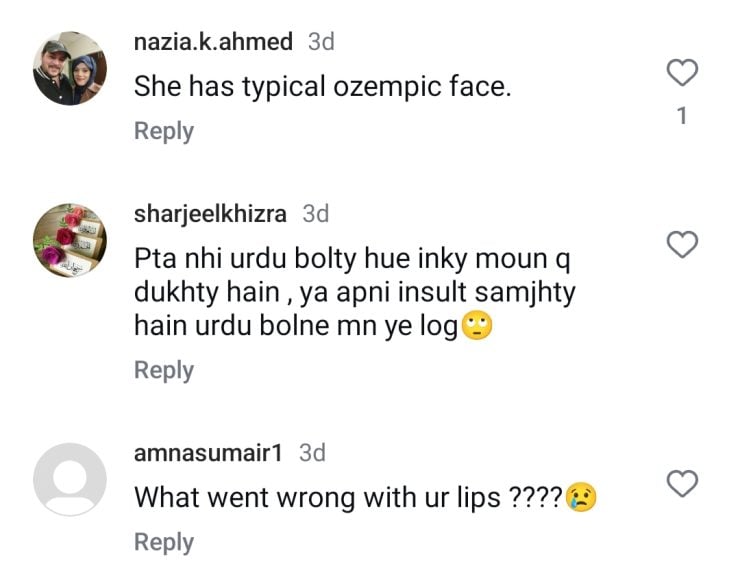
Task: Like nazia.k.ahmed's comment with the heart
Action: (x=682, y=73)
